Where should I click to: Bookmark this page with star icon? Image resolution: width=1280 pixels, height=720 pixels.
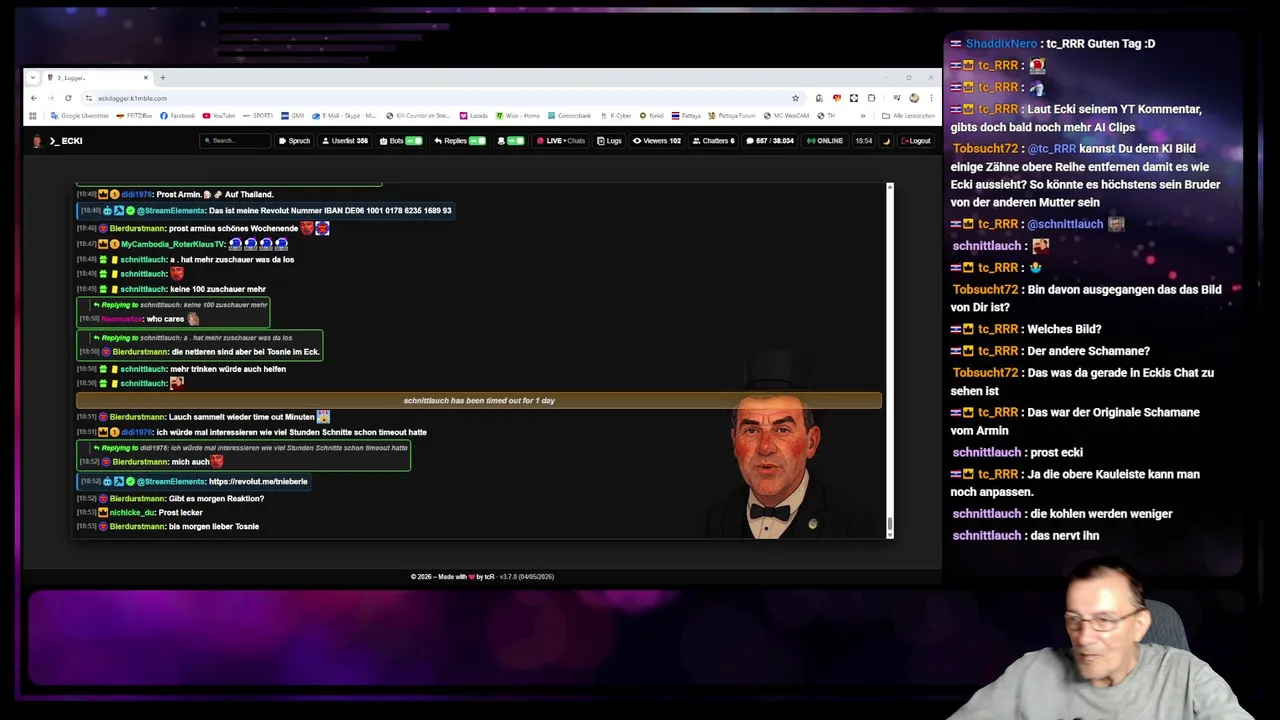[x=795, y=98]
